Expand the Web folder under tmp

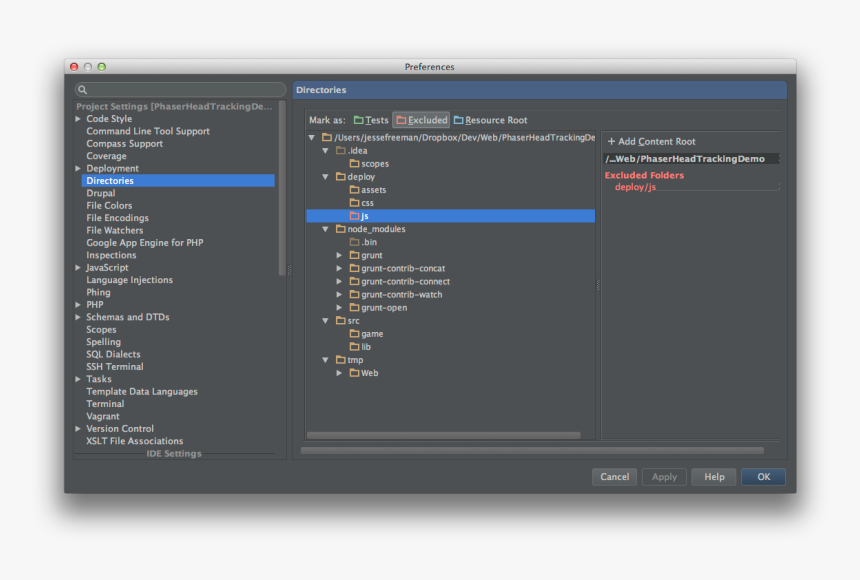340,372
